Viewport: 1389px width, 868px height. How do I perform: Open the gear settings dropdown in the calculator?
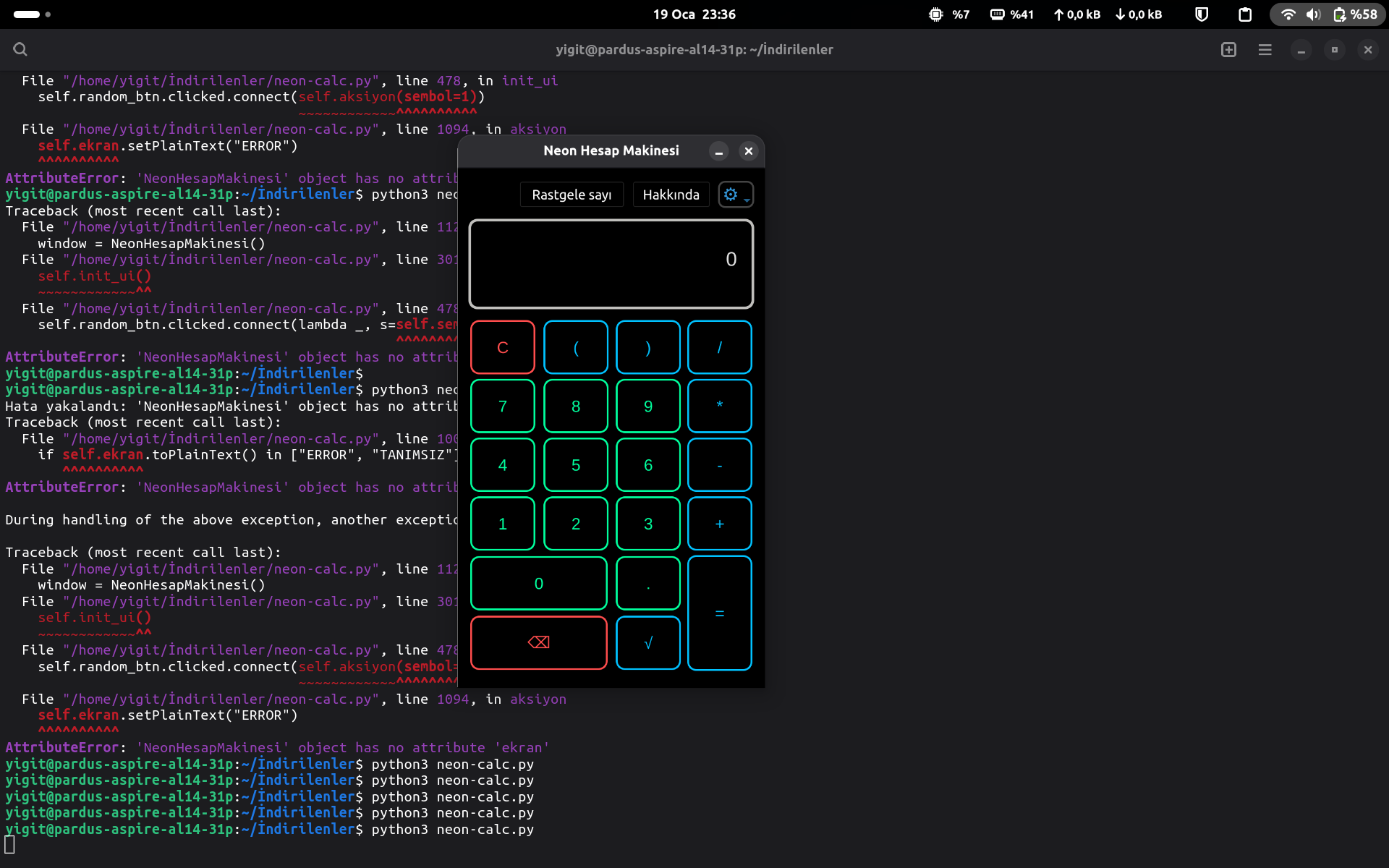[x=735, y=195]
